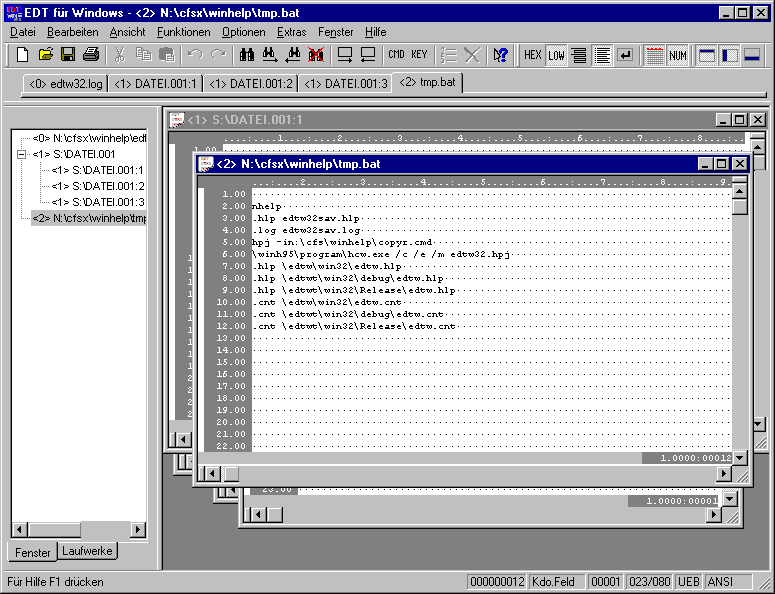Print the document with the printer icon
Viewport: 775px width, 594px height.
[91, 55]
